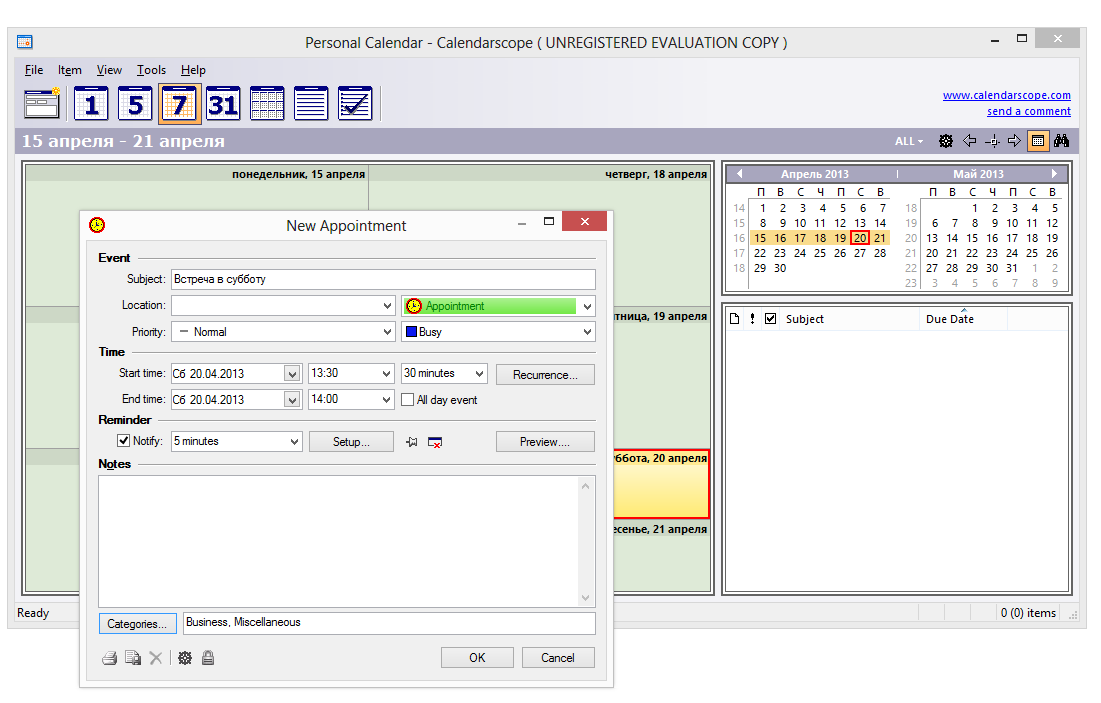This screenshot has height=703, width=1101.
Task: Click the gear options icon in date bar
Action: [946, 141]
